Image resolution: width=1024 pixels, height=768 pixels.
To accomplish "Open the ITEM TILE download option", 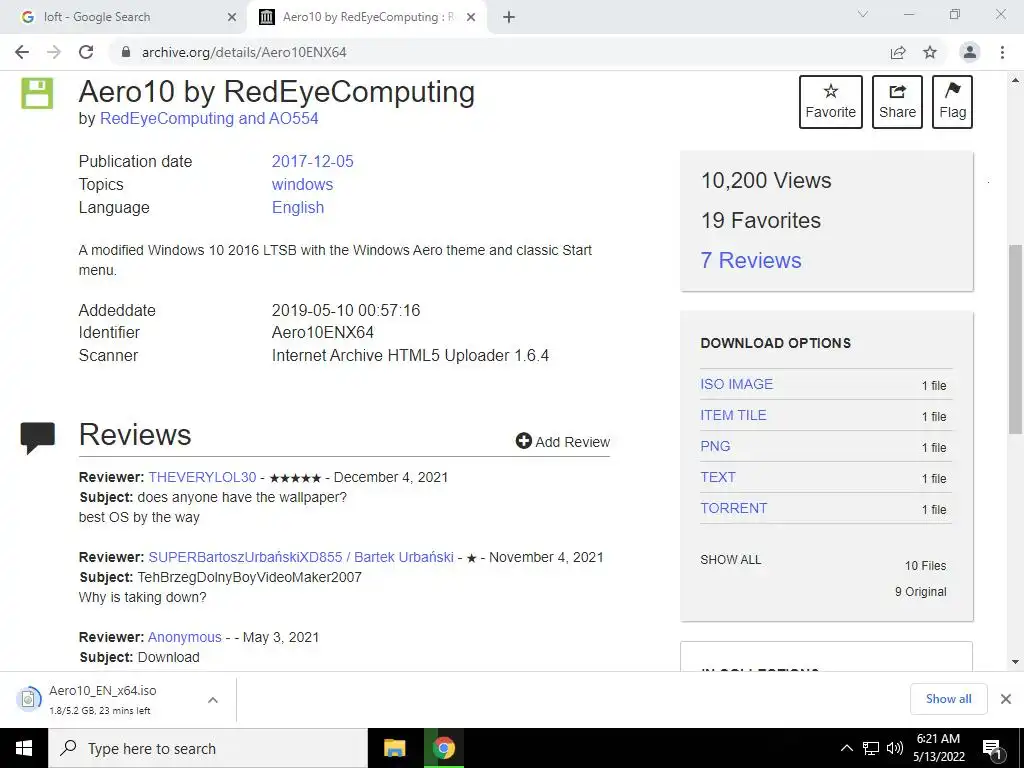I will point(733,415).
